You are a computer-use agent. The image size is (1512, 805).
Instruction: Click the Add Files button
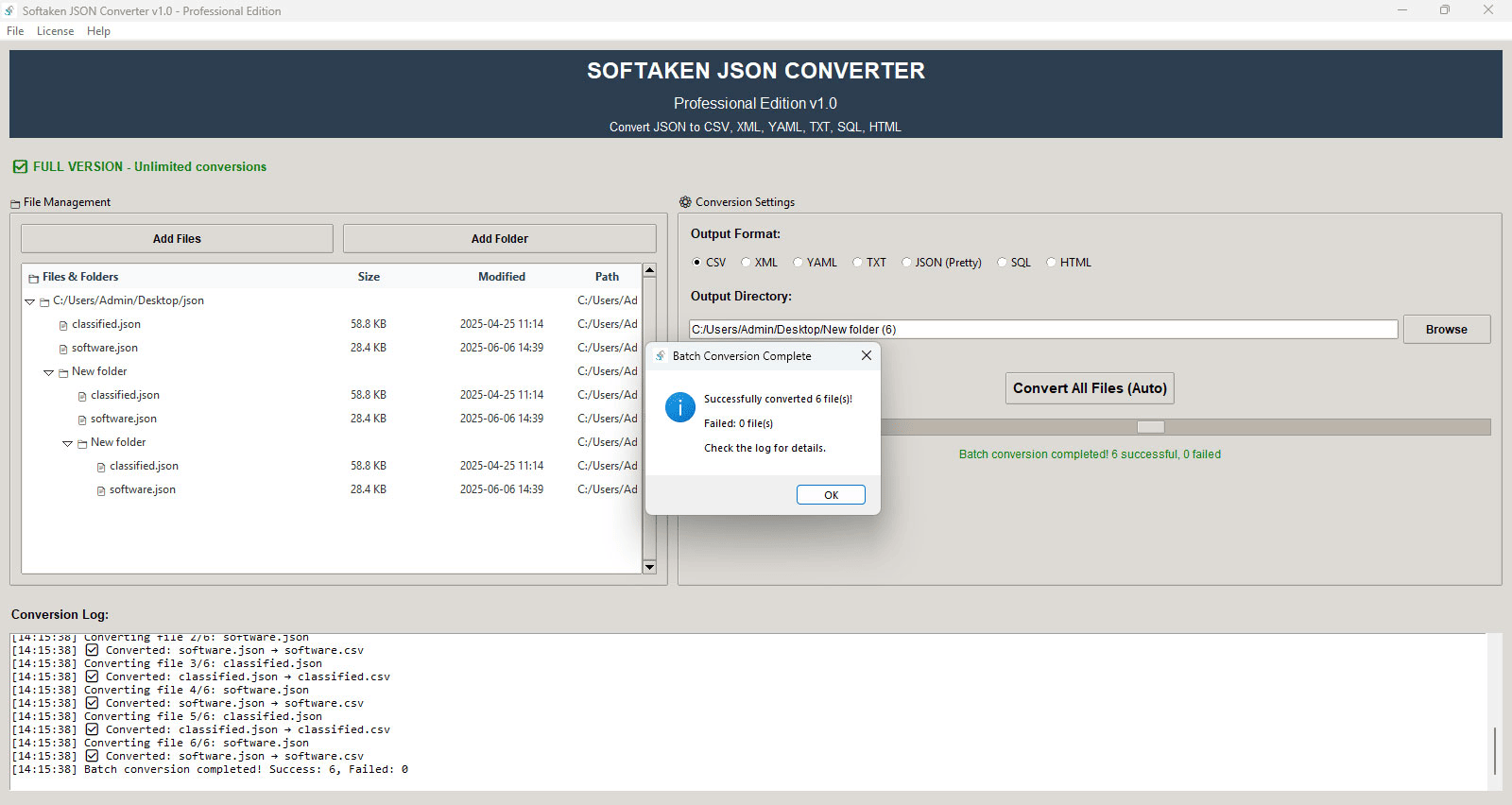177,239
